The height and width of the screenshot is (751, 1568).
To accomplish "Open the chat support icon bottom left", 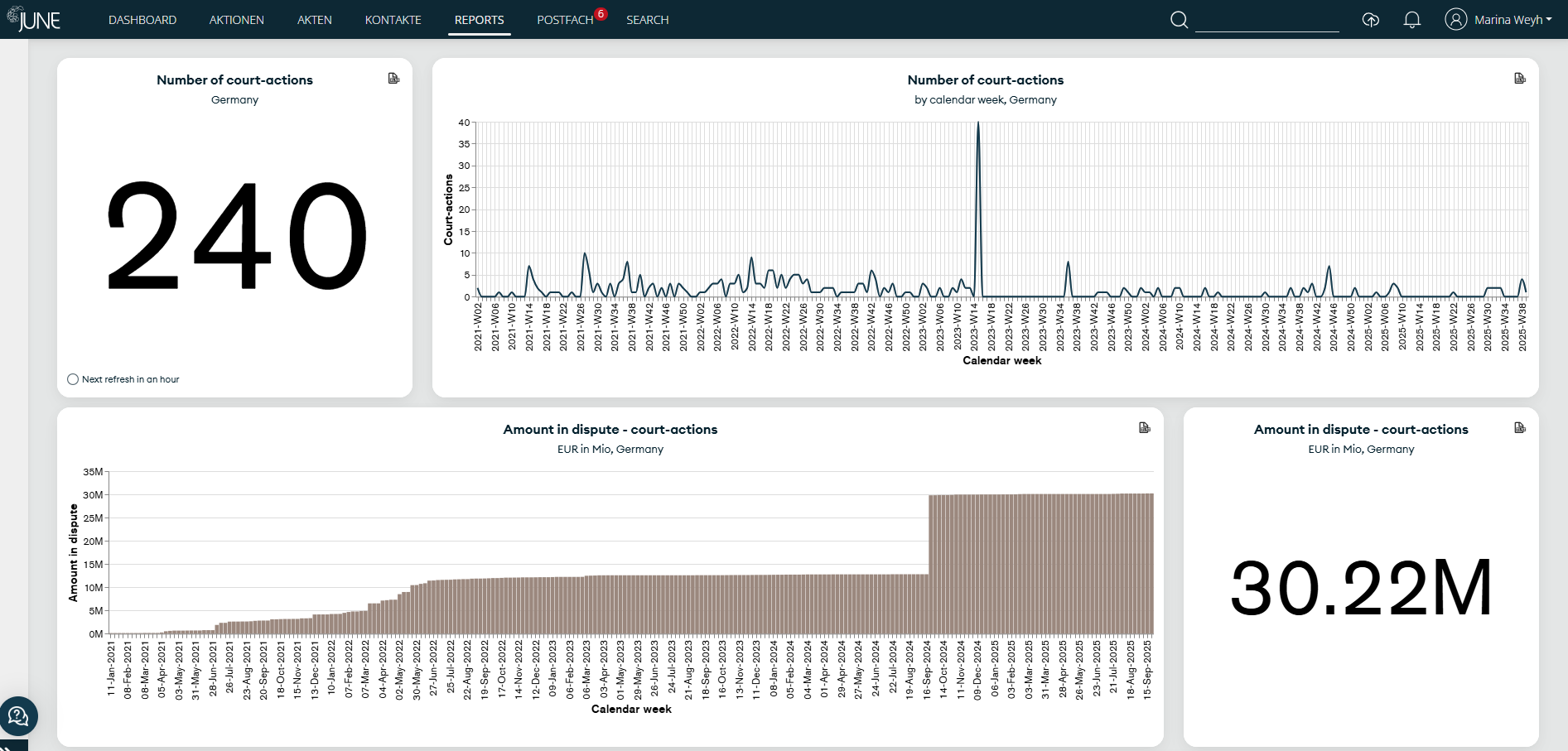I will tap(19, 717).
